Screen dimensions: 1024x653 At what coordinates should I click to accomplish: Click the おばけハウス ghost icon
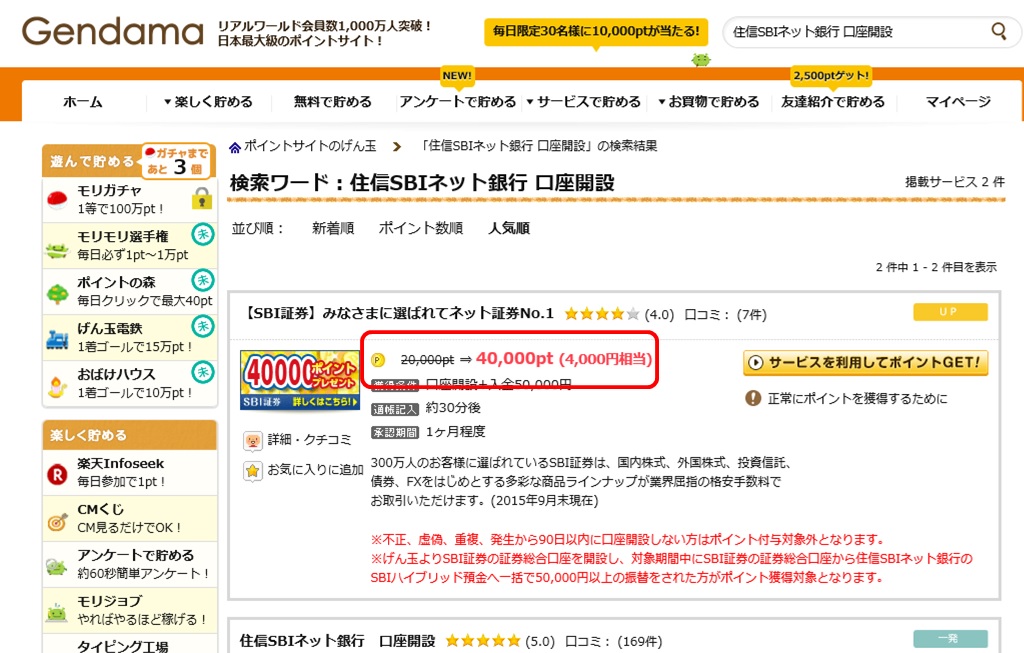(x=57, y=387)
